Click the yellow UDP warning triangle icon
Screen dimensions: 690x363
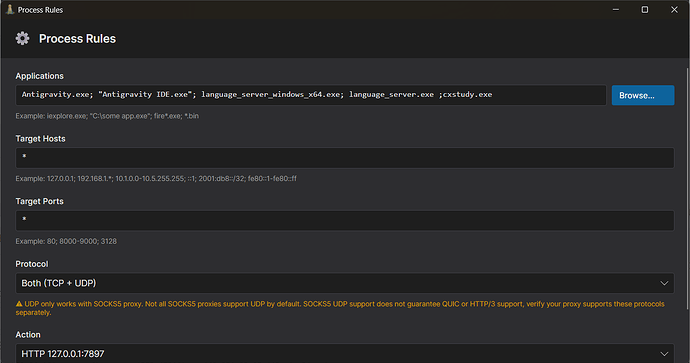(19, 304)
